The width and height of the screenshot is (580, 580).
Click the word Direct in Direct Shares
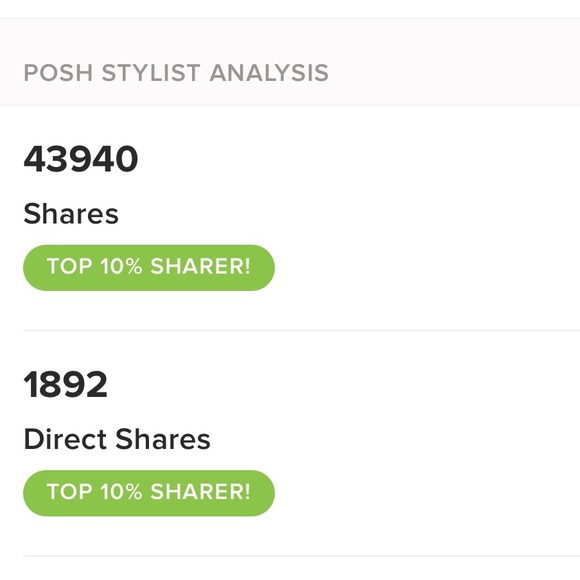pyautogui.click(x=65, y=439)
